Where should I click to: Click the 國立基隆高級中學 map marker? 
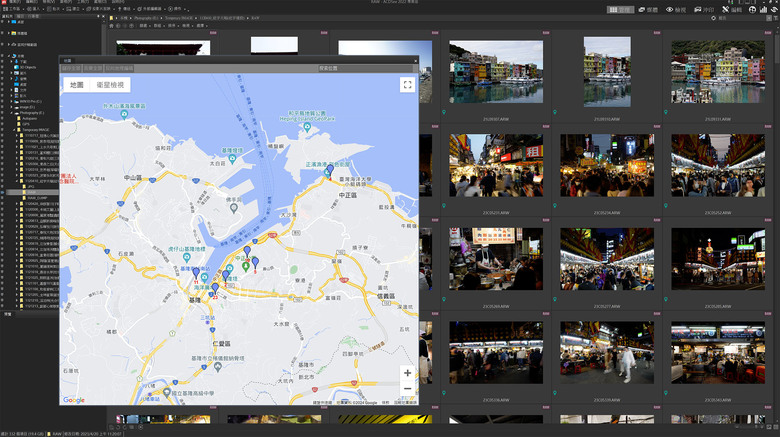point(167,393)
